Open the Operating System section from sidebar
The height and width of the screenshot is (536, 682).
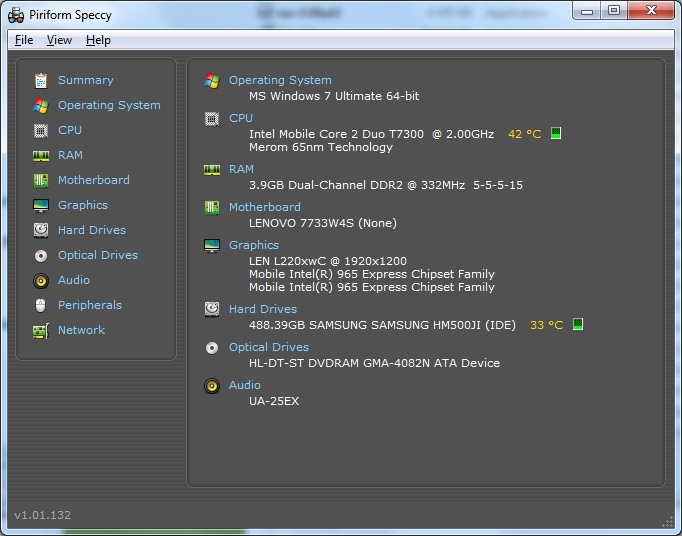(x=109, y=105)
